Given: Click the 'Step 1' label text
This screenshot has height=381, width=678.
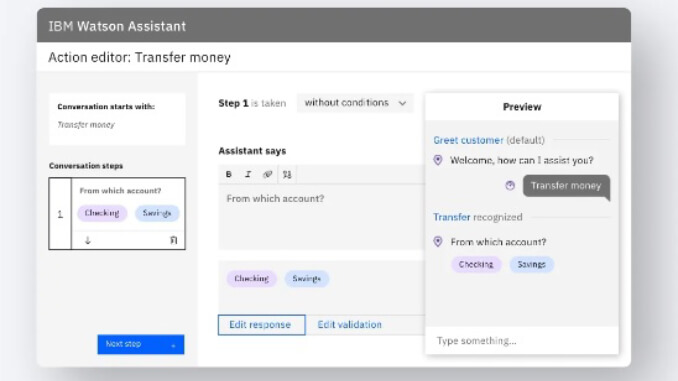Looking at the screenshot, I should coord(233,103).
